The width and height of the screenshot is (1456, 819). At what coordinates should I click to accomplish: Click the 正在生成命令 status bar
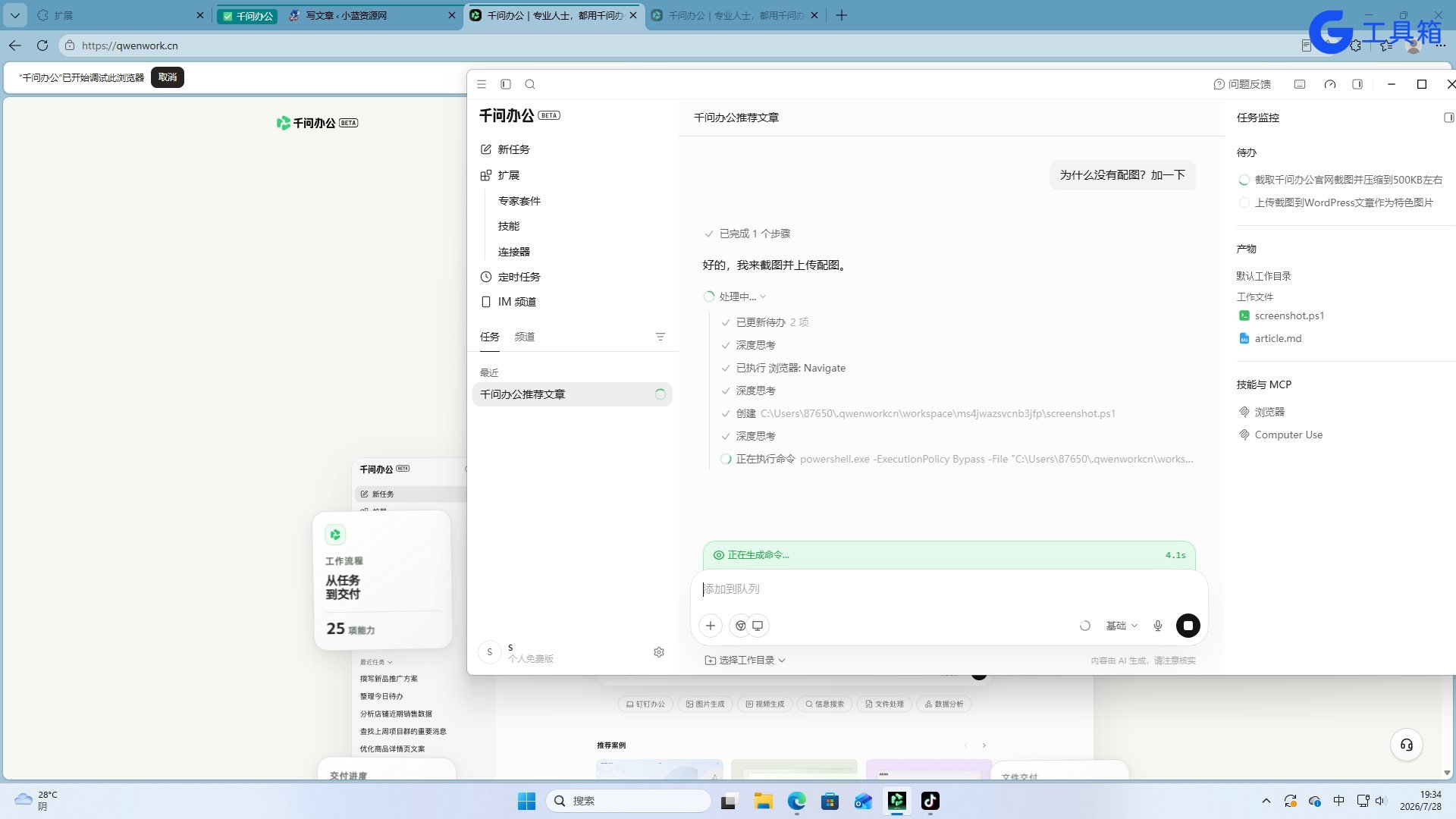[x=949, y=555]
